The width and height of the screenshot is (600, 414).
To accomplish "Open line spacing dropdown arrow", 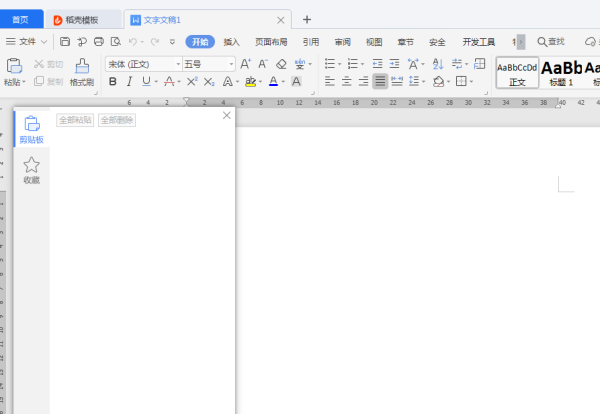I will (424, 81).
